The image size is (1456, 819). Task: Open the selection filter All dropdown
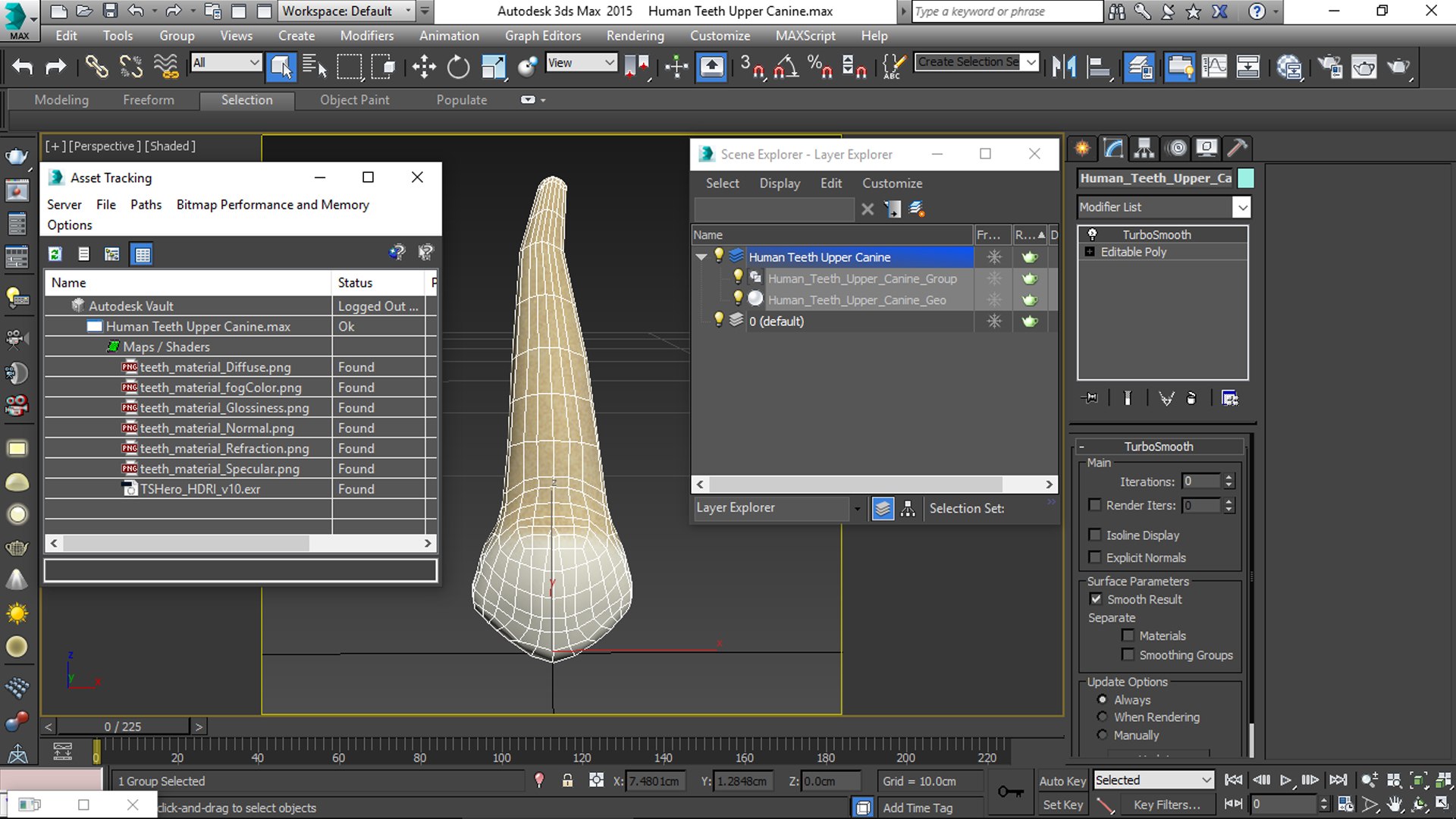click(x=226, y=63)
